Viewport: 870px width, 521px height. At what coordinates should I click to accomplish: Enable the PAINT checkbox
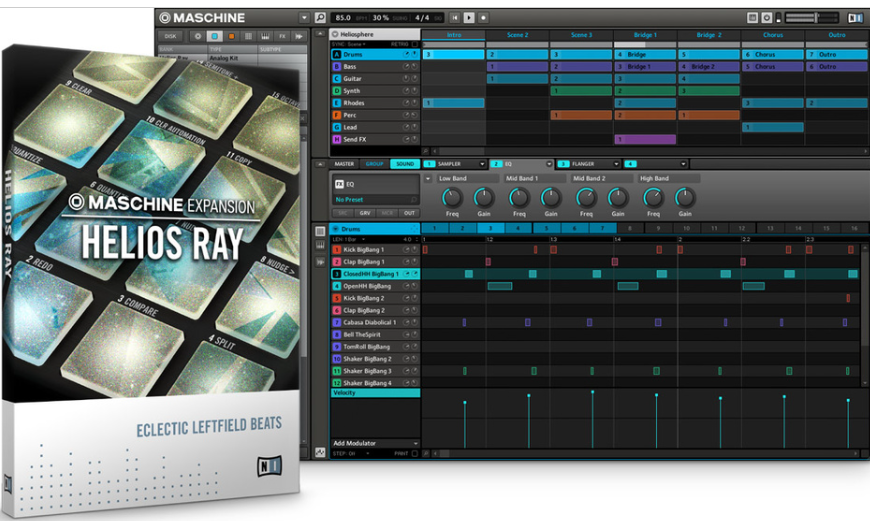click(x=414, y=453)
